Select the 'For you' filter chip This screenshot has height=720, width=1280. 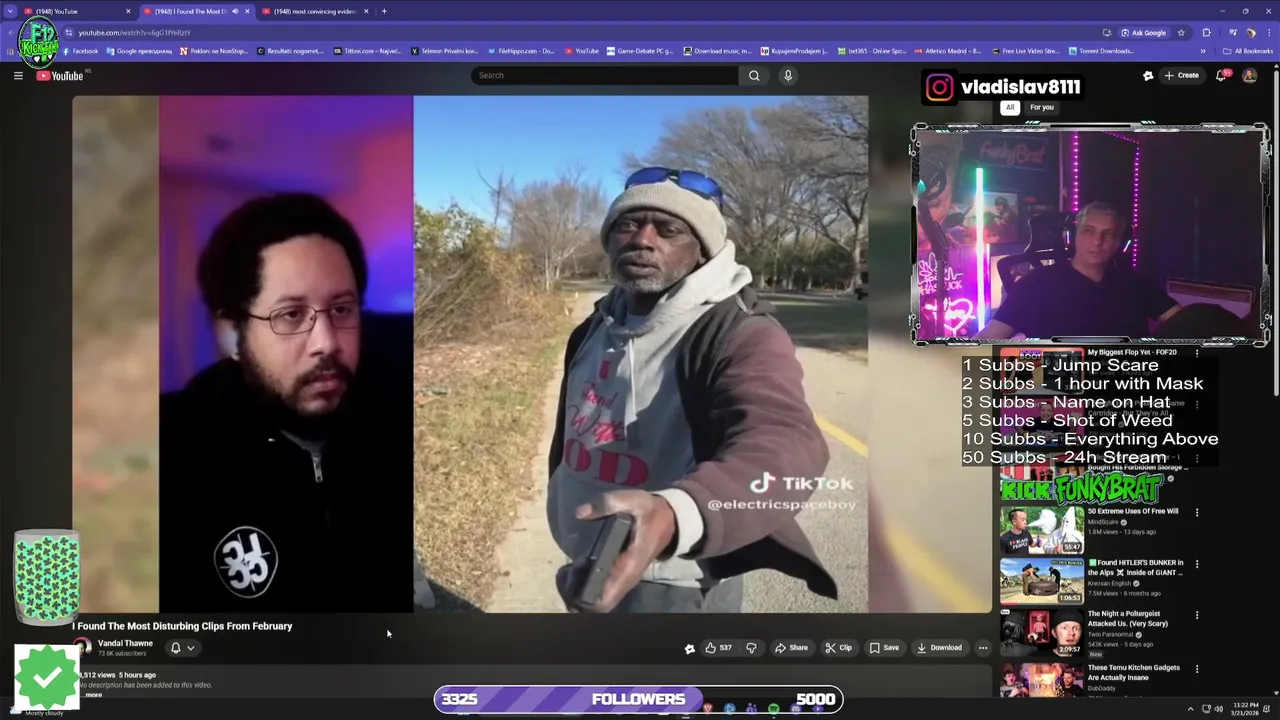tap(1042, 107)
